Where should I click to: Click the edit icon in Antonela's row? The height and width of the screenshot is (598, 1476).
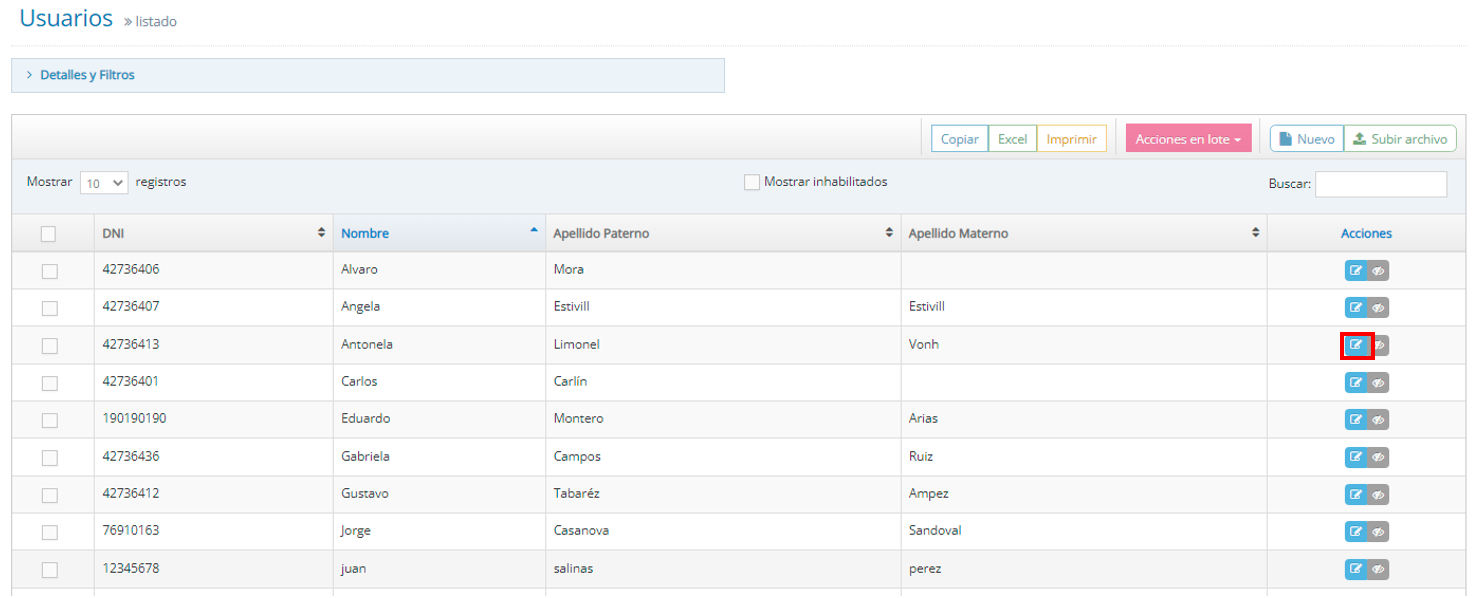tap(1355, 345)
